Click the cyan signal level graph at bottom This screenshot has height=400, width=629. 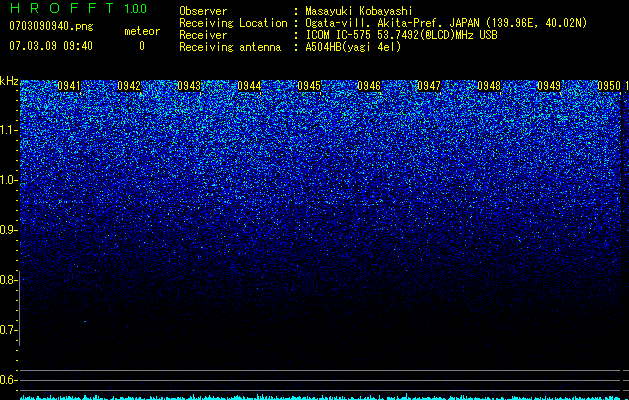[x=321, y=397]
